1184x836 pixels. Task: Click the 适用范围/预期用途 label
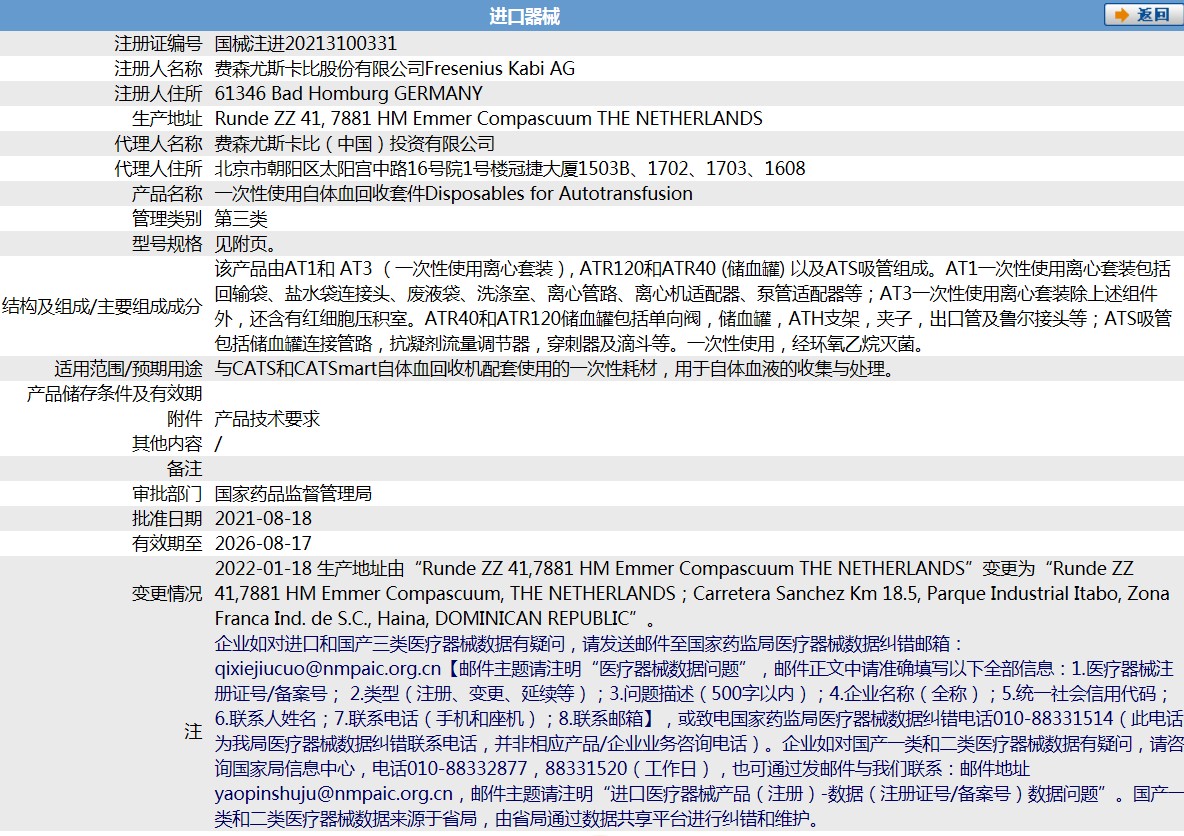point(128,369)
